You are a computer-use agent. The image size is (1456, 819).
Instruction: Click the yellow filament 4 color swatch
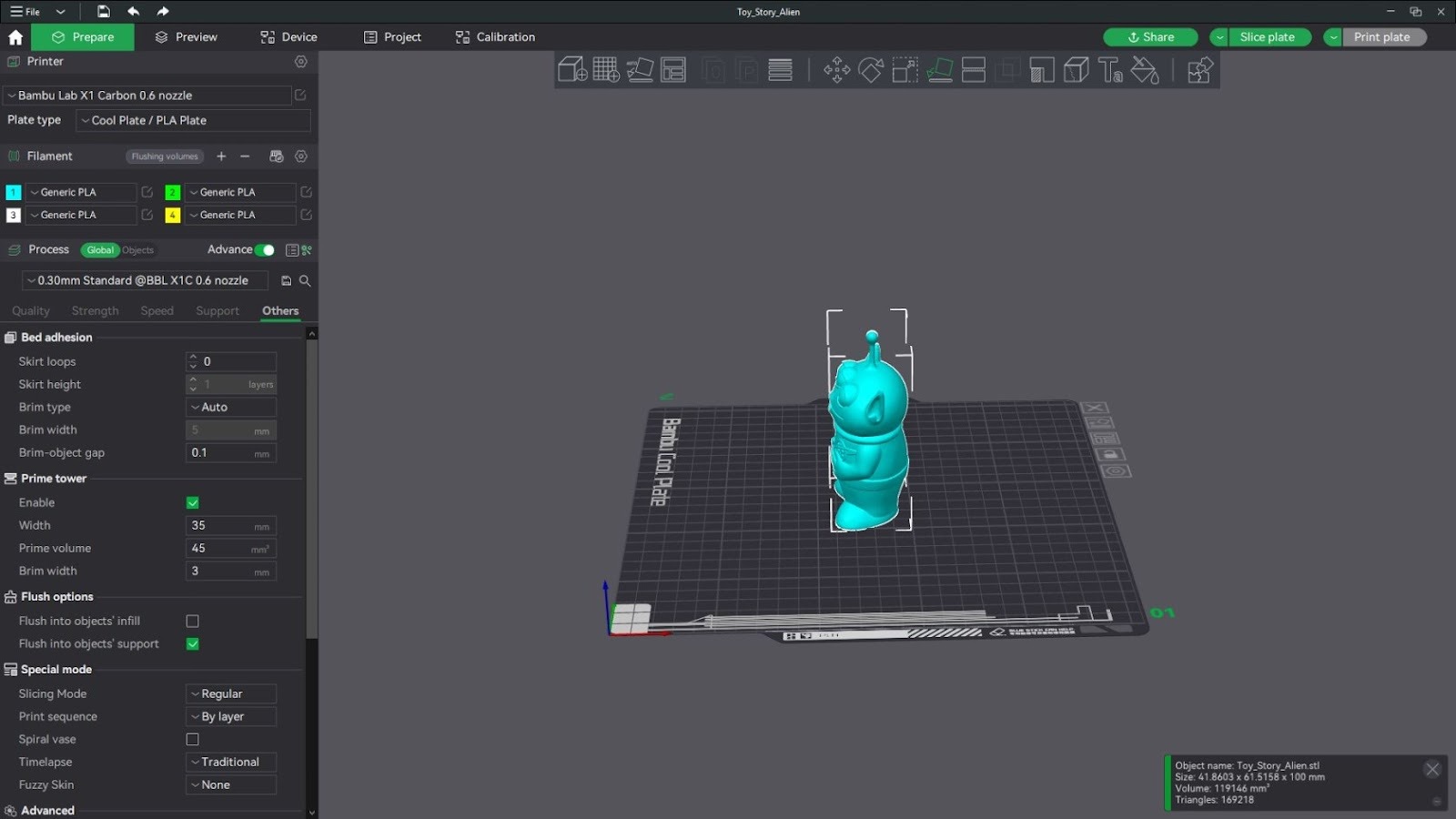(173, 216)
